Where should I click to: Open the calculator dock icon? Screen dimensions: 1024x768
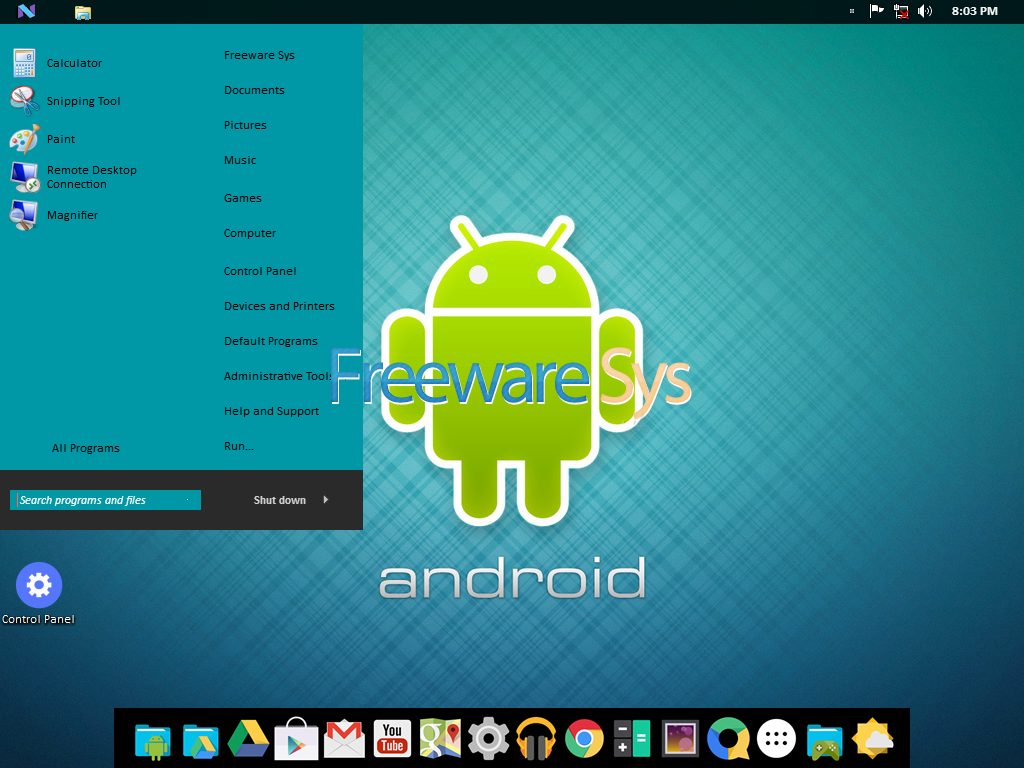[632, 739]
